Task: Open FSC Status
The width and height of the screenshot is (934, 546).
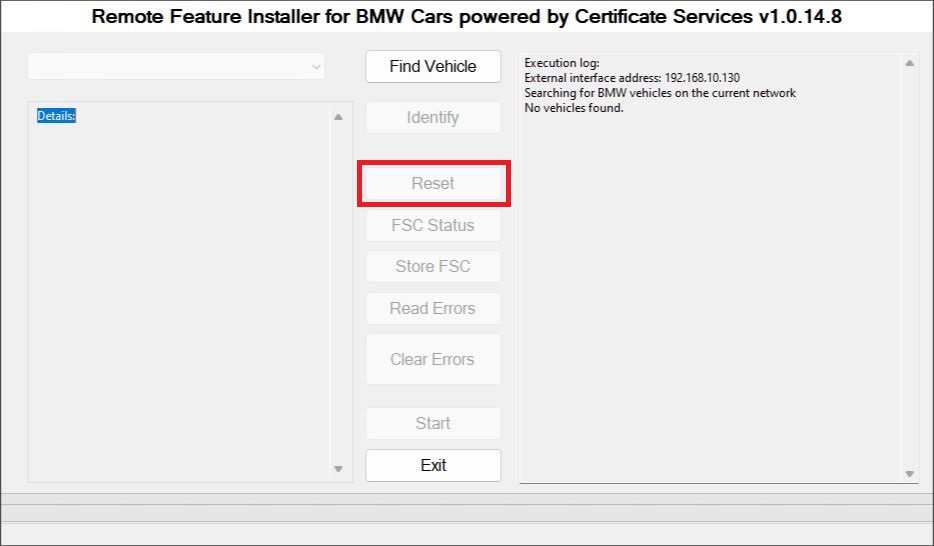Action: pos(433,225)
